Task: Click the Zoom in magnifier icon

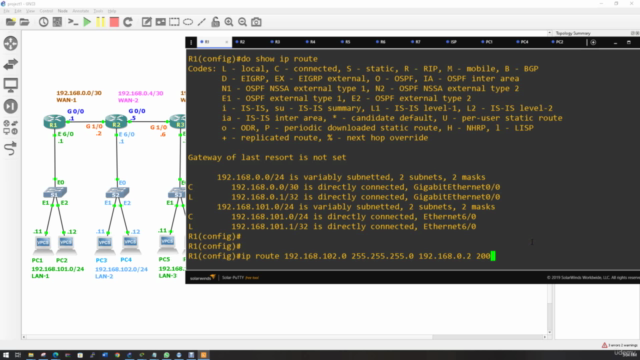Action: click(229, 22)
